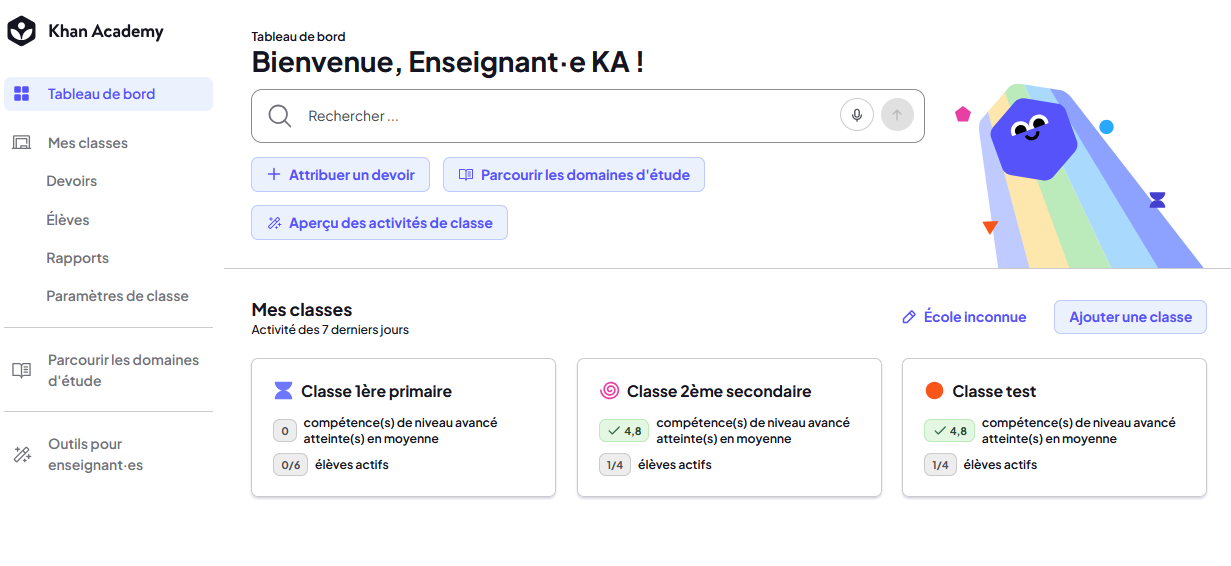The image size is (1231, 566).
Task: Activate the microphone voice search button
Action: (857, 115)
